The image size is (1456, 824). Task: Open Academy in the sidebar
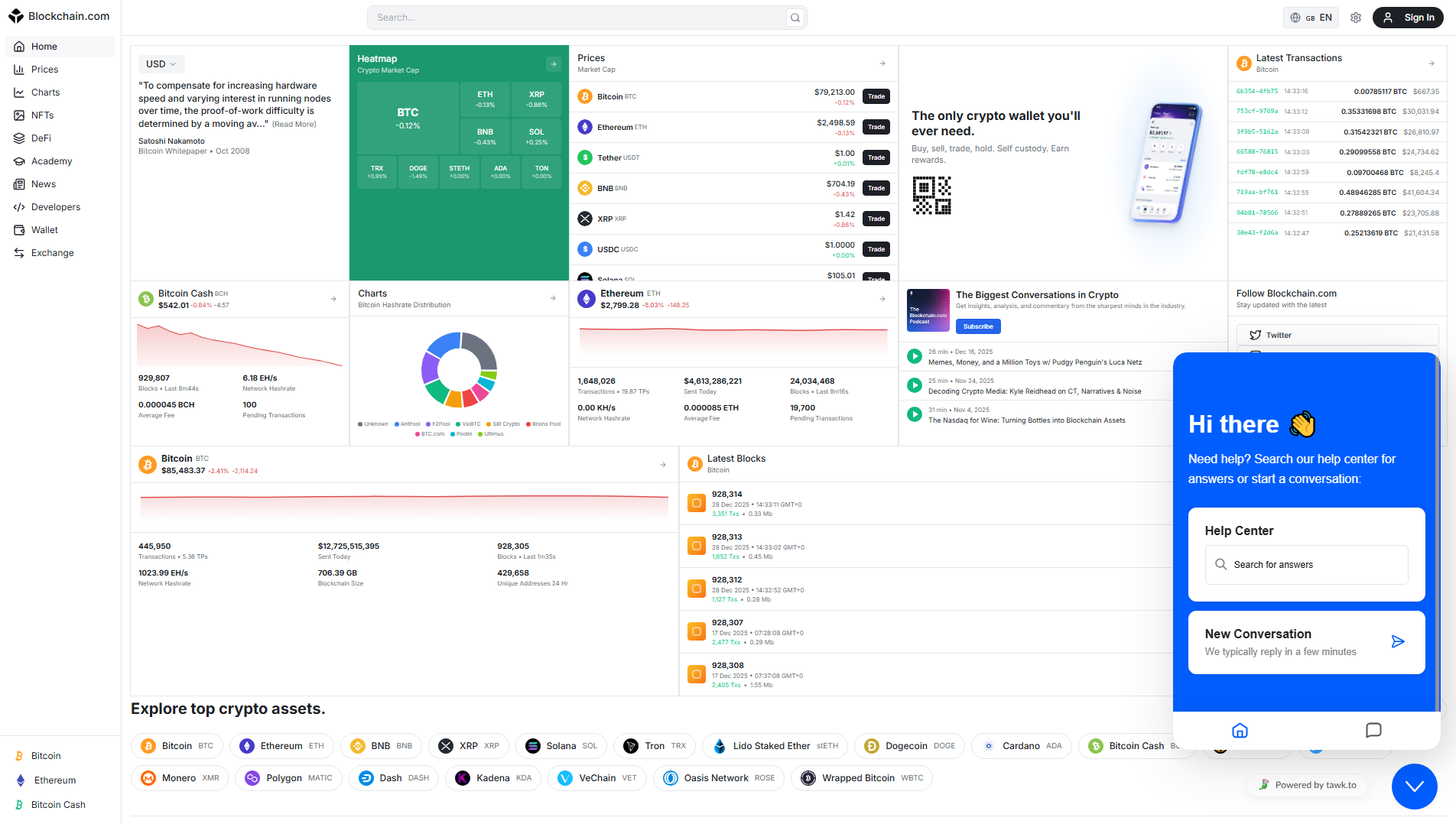click(x=60, y=161)
